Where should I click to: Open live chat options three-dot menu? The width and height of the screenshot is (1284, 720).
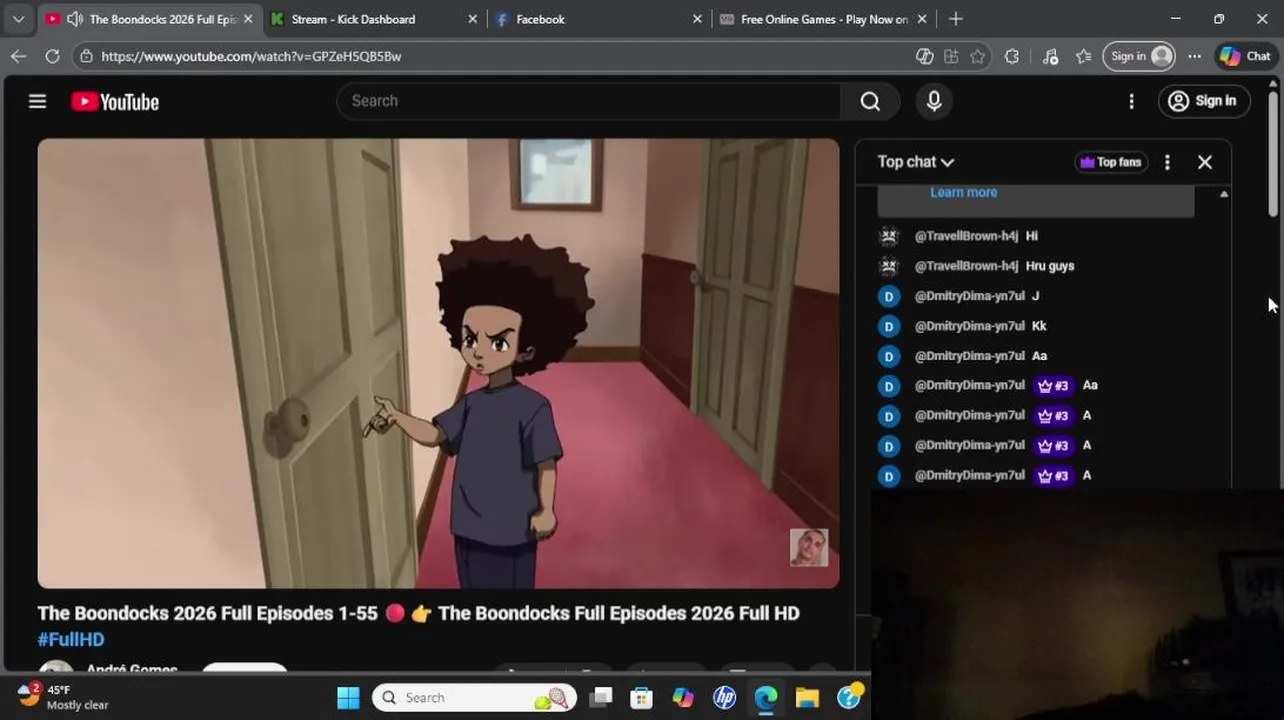(x=1167, y=162)
